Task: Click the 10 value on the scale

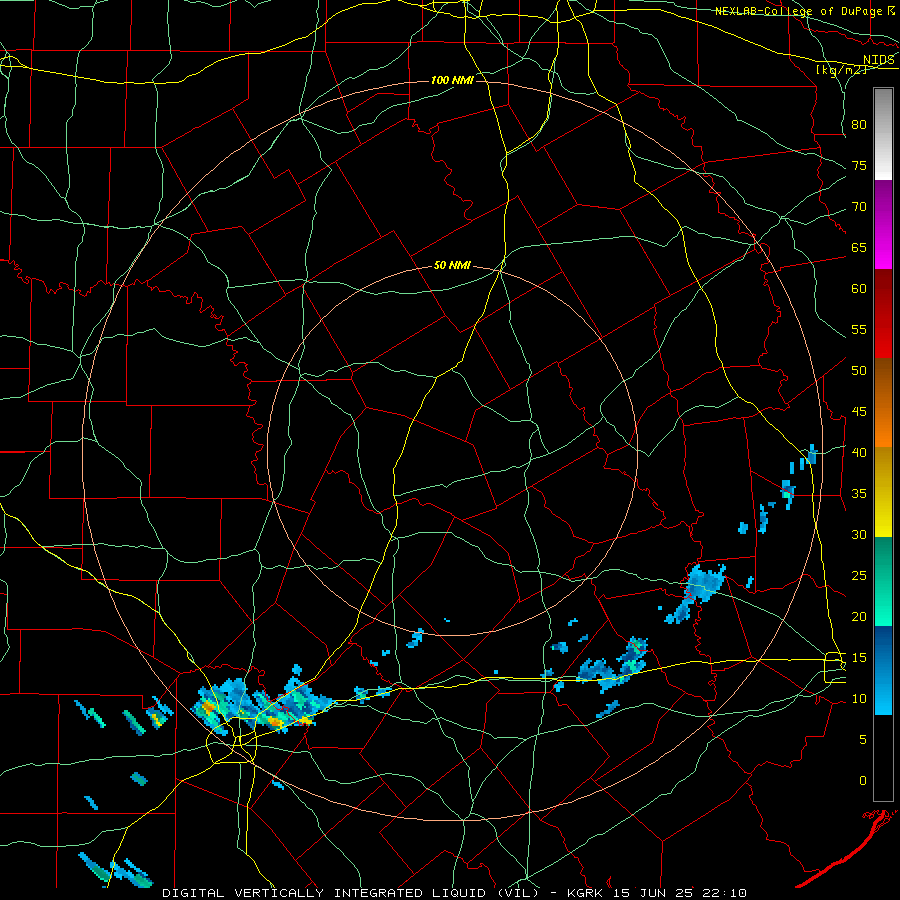Action: point(859,699)
